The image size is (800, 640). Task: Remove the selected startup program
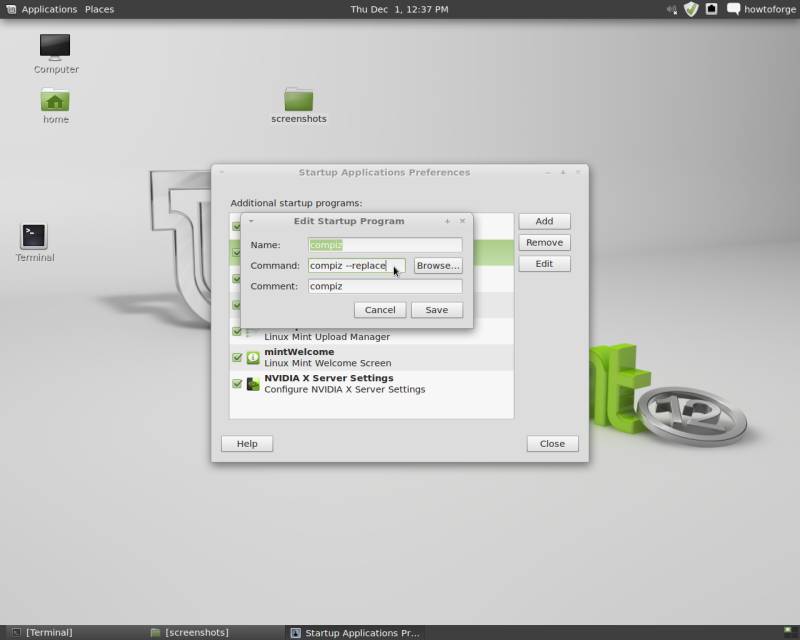tap(544, 242)
